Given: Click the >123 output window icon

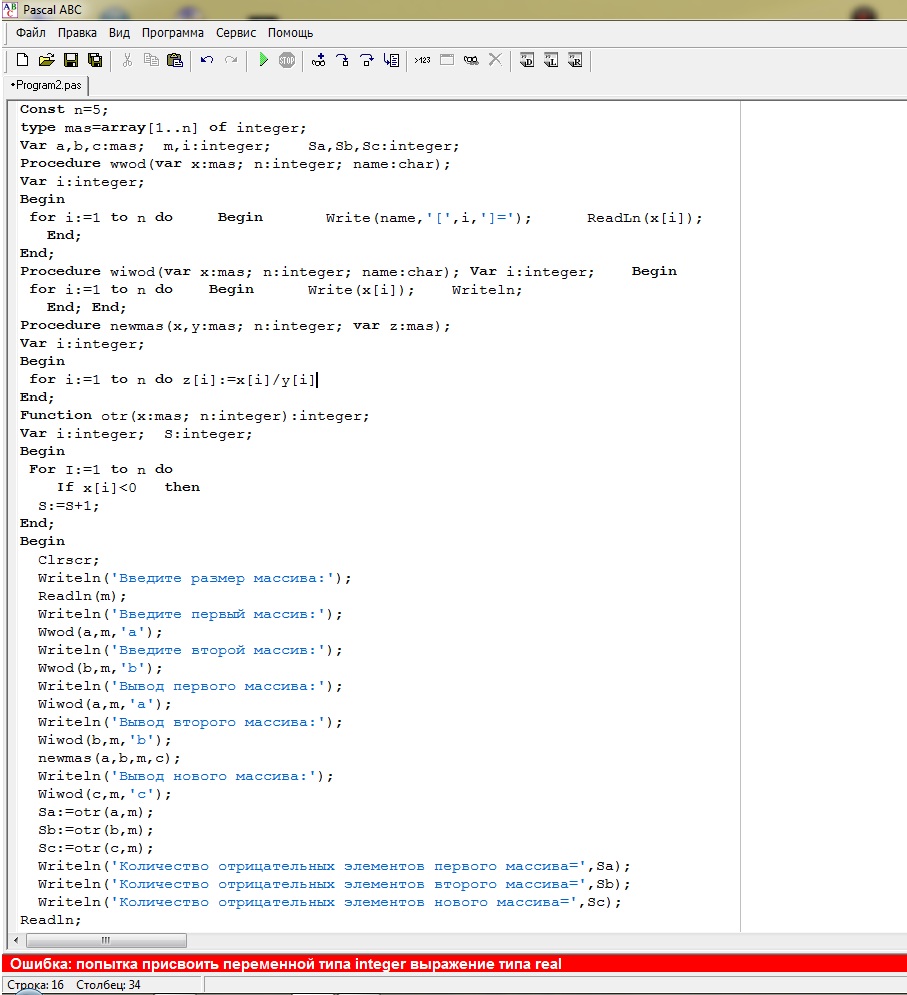Looking at the screenshot, I should click(422, 60).
